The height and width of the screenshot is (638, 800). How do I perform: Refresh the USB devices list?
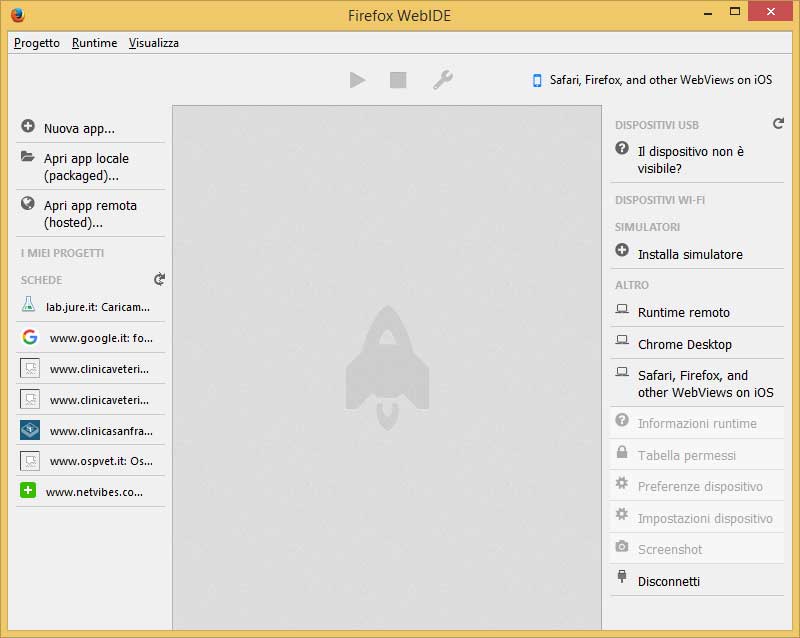(x=778, y=124)
